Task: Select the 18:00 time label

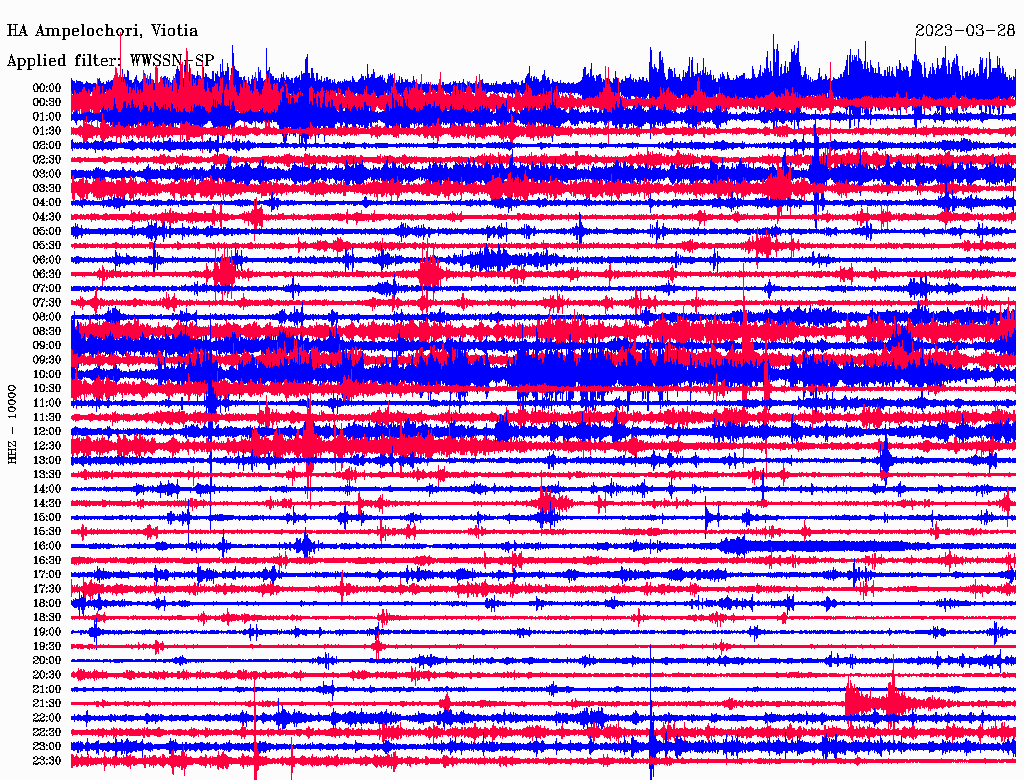Action: [x=47, y=604]
